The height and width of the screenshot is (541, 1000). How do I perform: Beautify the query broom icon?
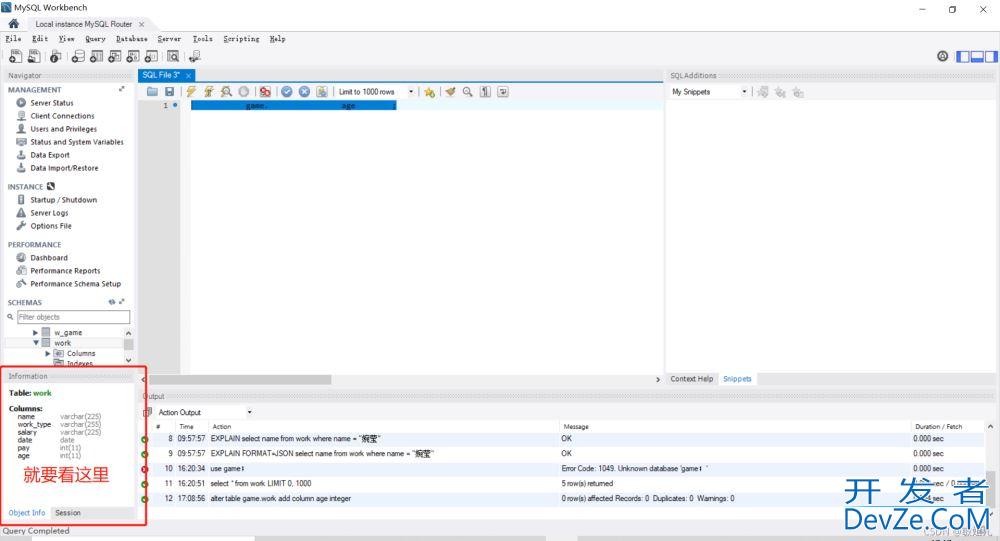[450, 92]
